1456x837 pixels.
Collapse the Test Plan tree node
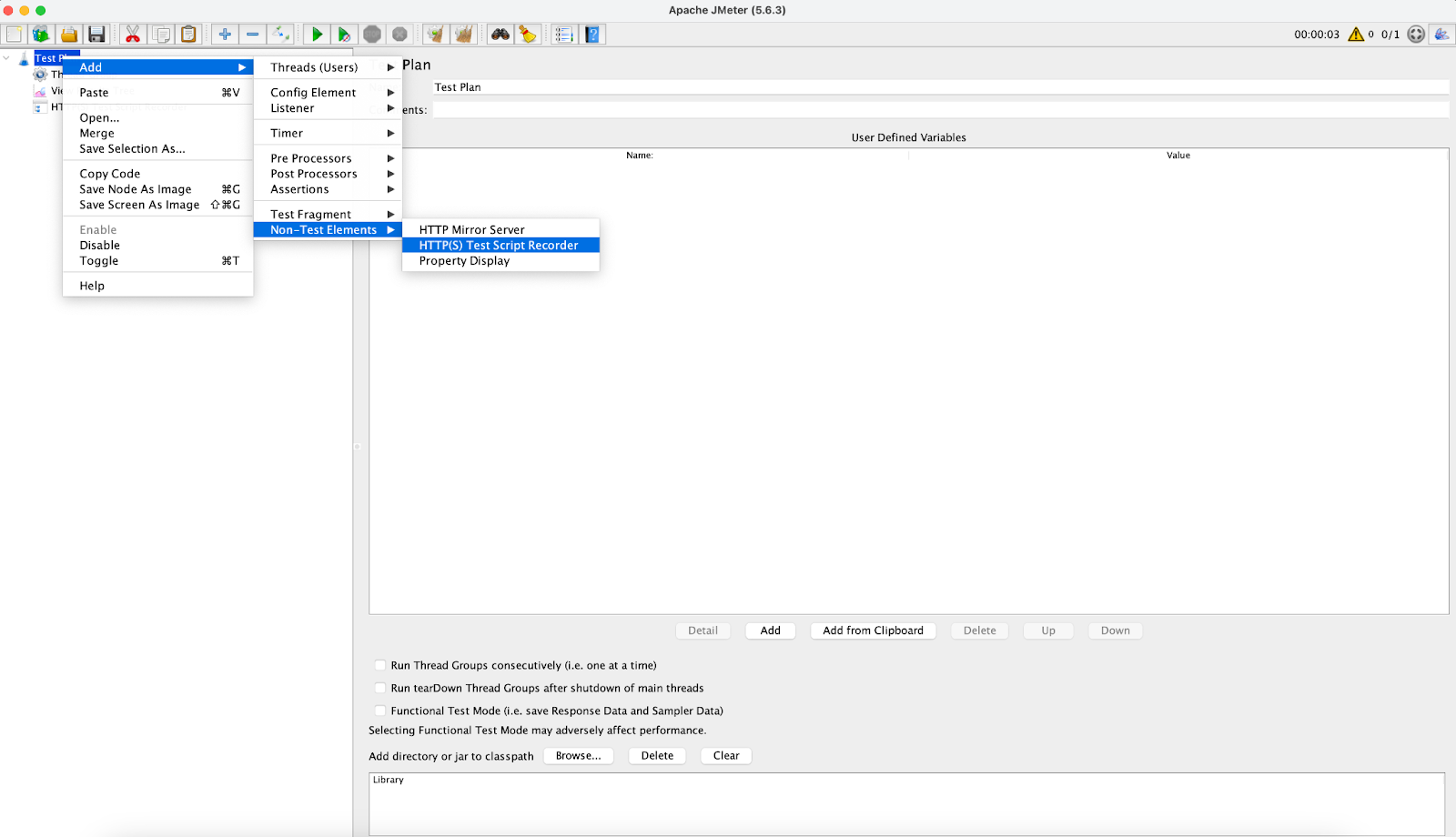click(7, 58)
